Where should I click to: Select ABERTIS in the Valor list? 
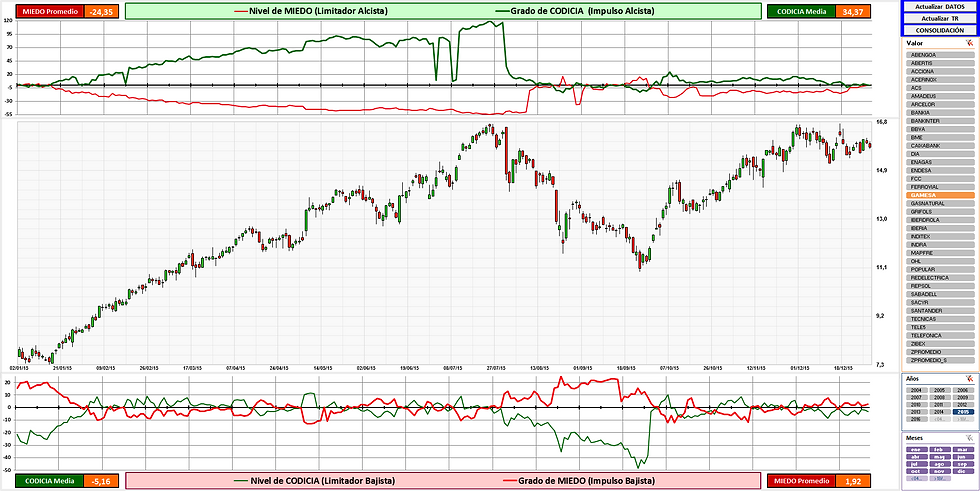tap(940, 63)
